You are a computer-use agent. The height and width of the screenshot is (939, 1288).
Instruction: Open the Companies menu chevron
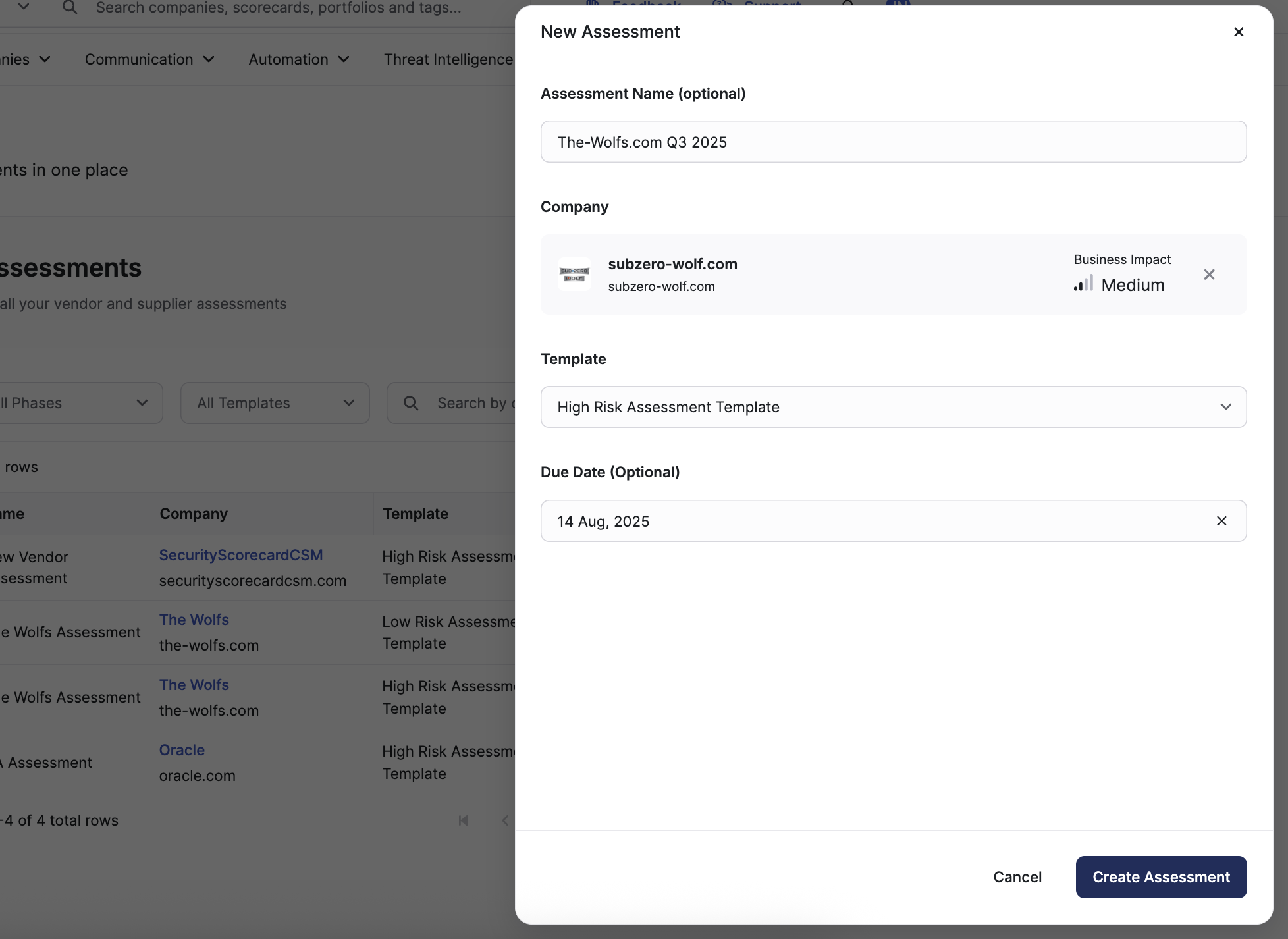tap(45, 59)
